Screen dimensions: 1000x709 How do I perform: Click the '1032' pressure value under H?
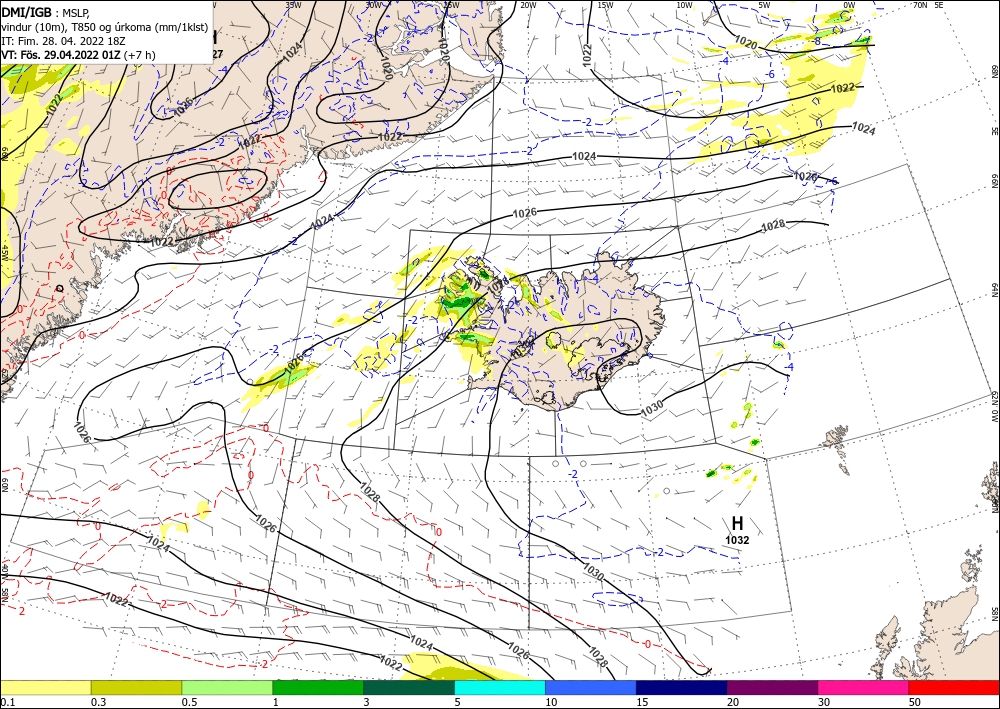(x=737, y=540)
